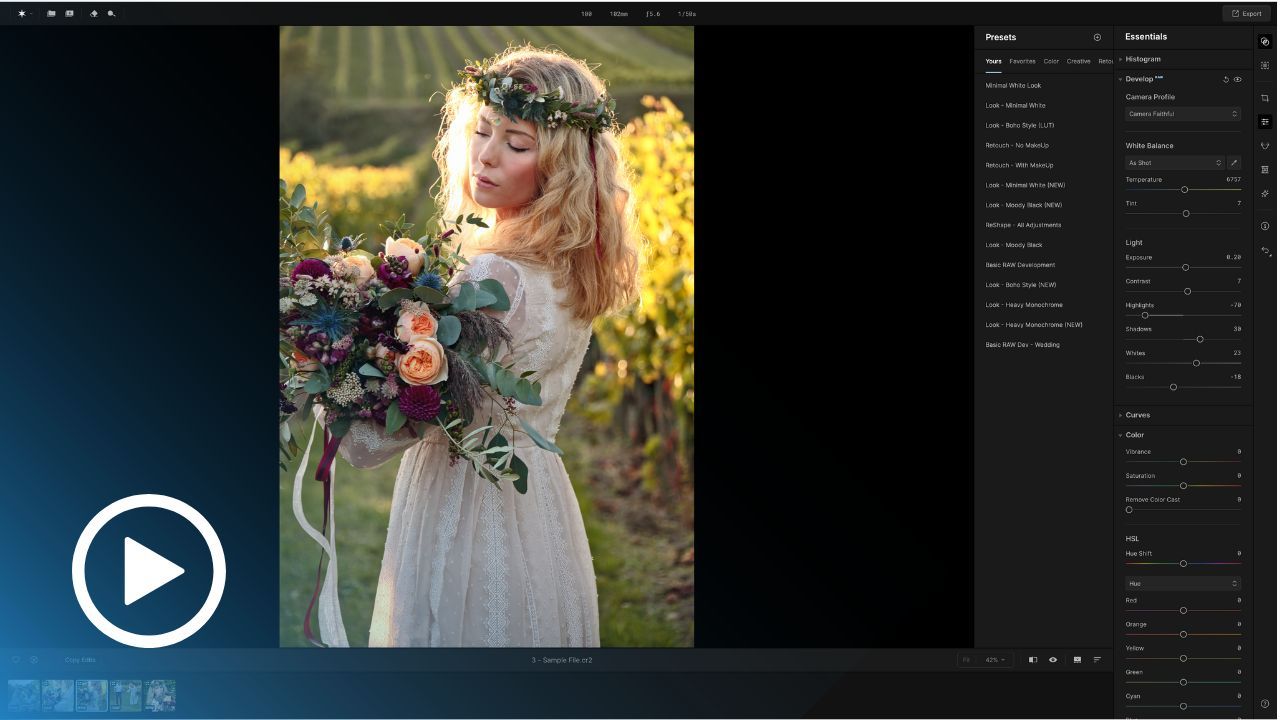1280x720 pixels.
Task: Select the eraser tool icon
Action: (94, 14)
